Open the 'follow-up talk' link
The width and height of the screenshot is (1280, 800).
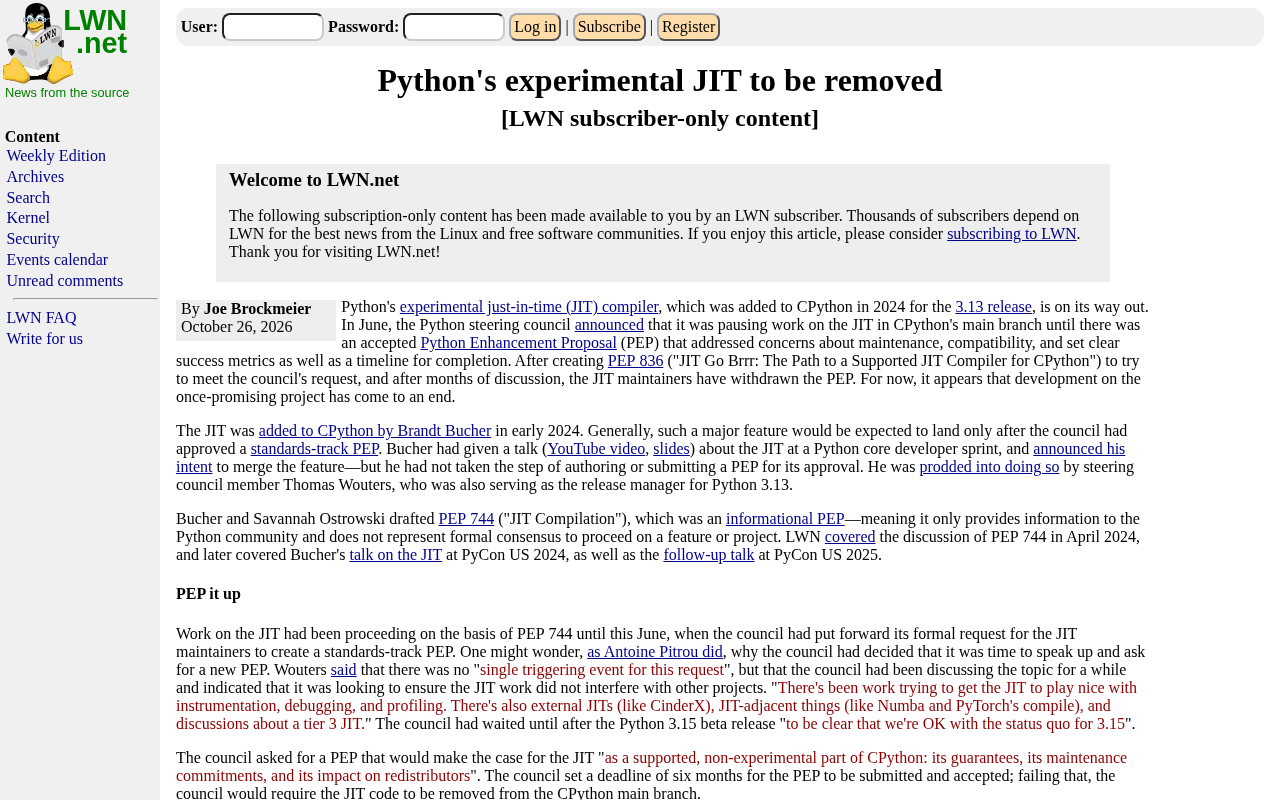pyautogui.click(x=709, y=555)
